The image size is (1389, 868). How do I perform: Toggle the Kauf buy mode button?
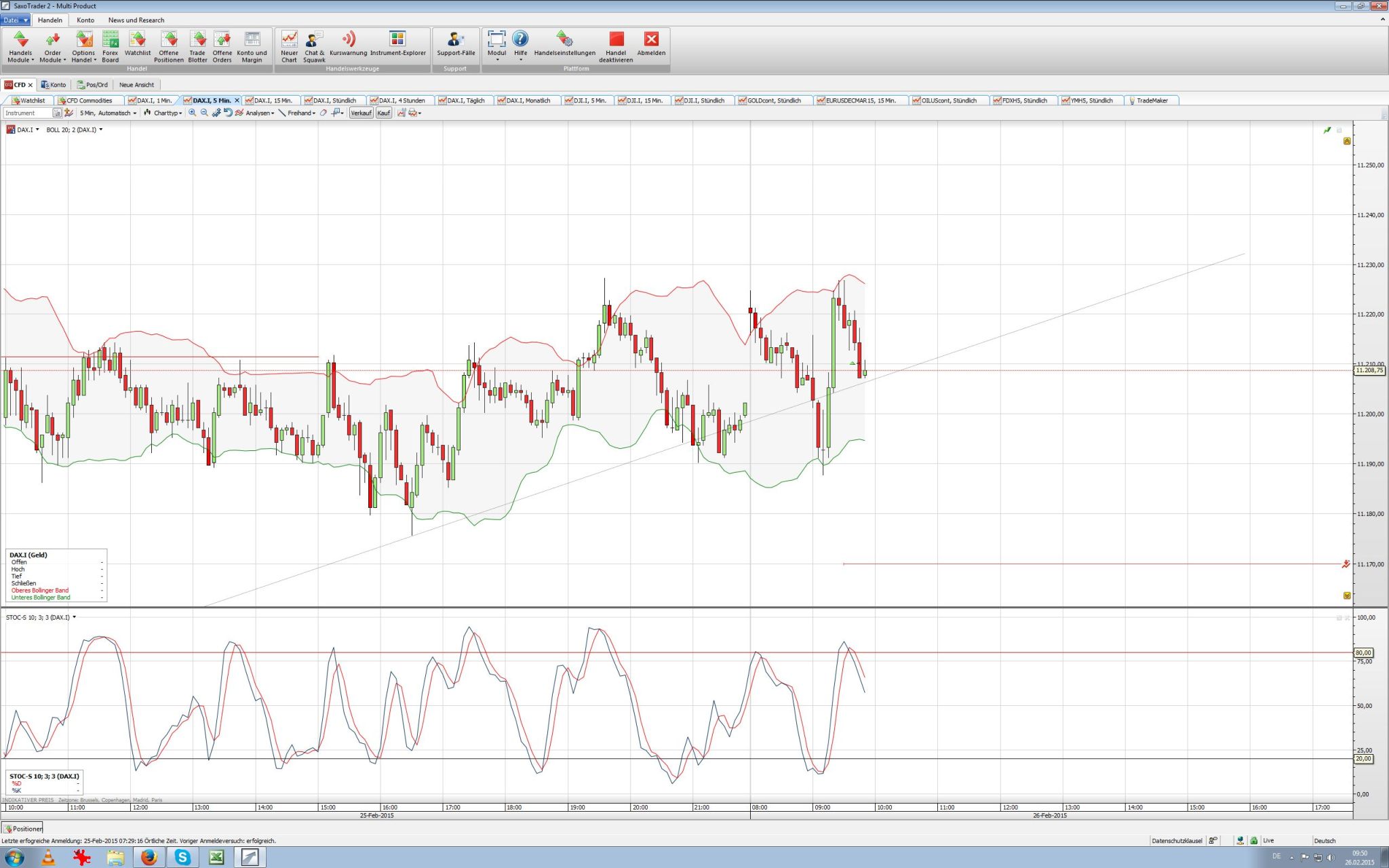(383, 113)
